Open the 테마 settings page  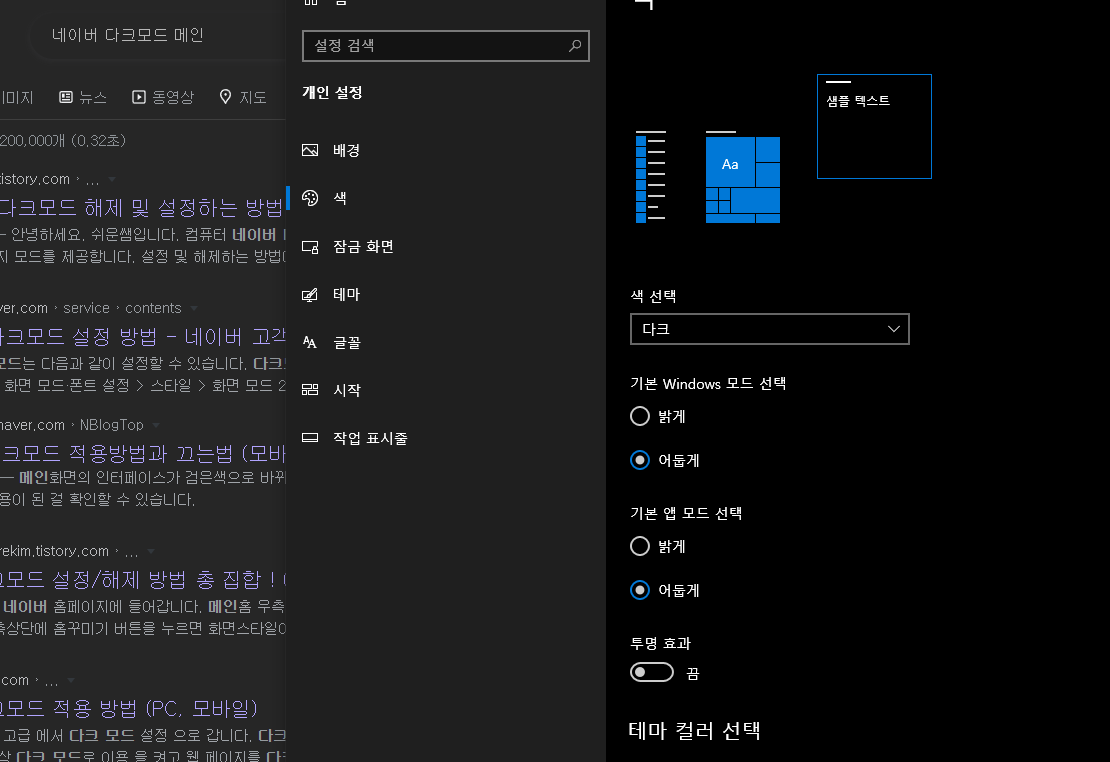446,295
